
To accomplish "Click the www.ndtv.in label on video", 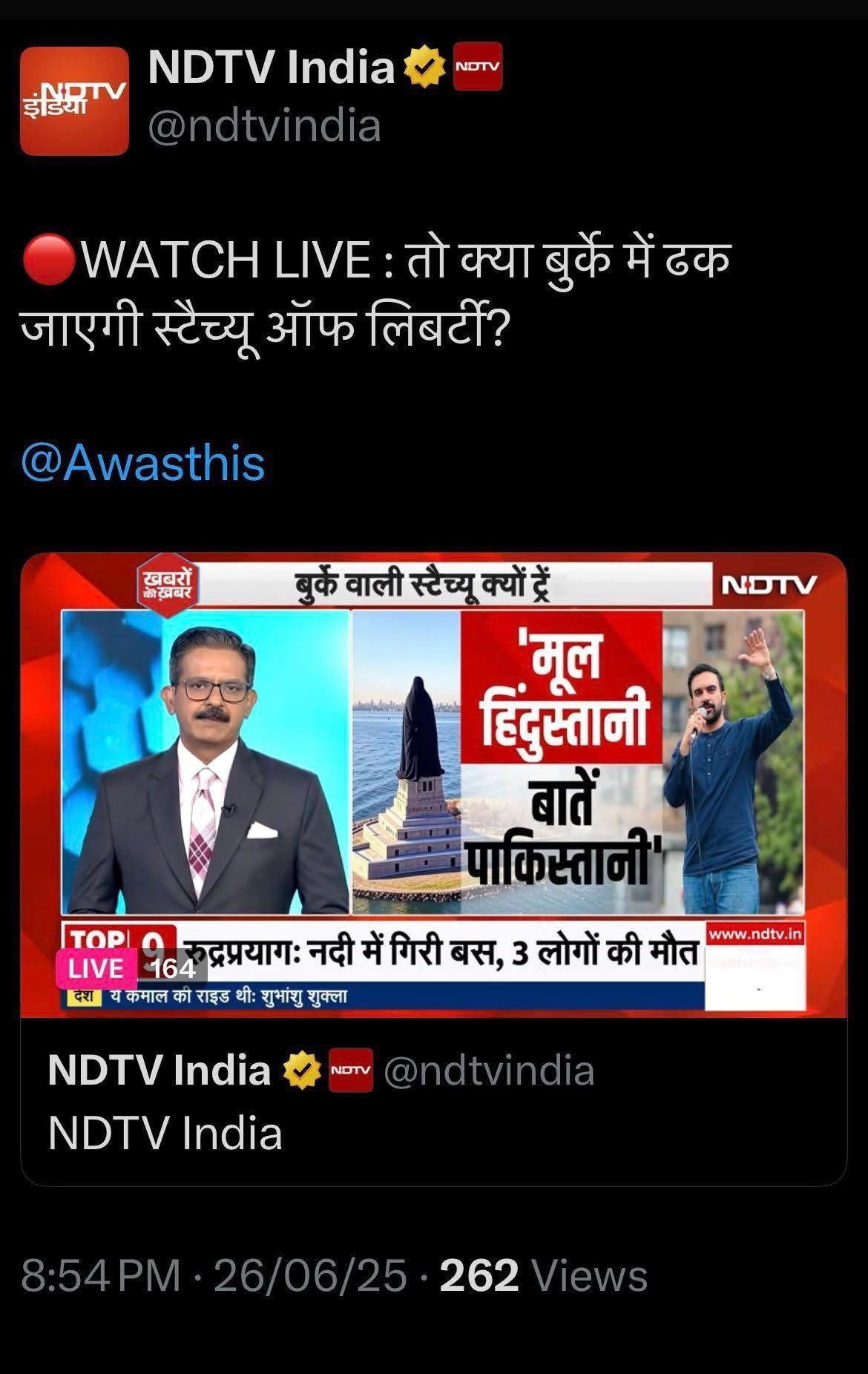I will click(755, 933).
